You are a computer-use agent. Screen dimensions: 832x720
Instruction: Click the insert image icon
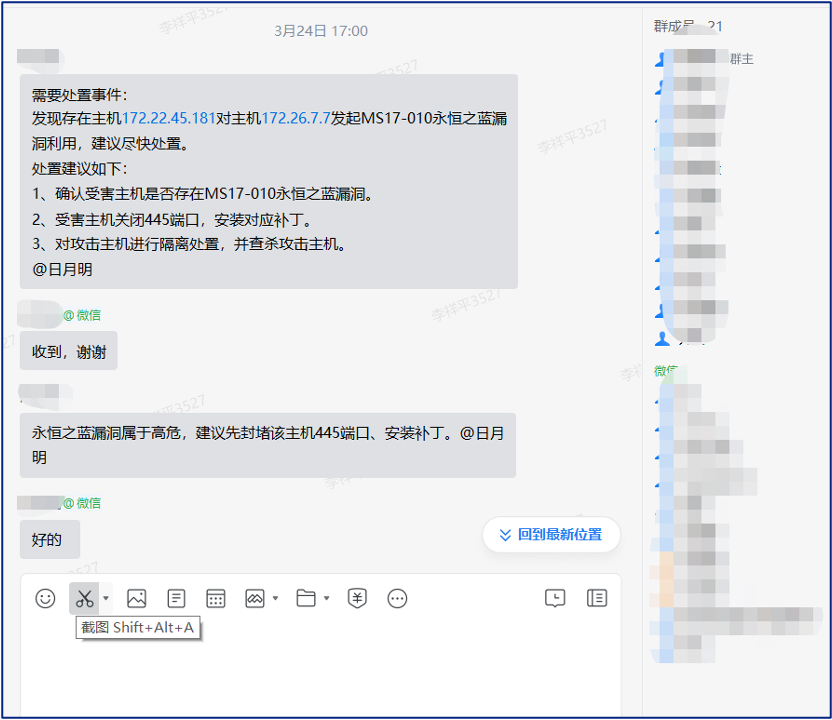coord(136,598)
